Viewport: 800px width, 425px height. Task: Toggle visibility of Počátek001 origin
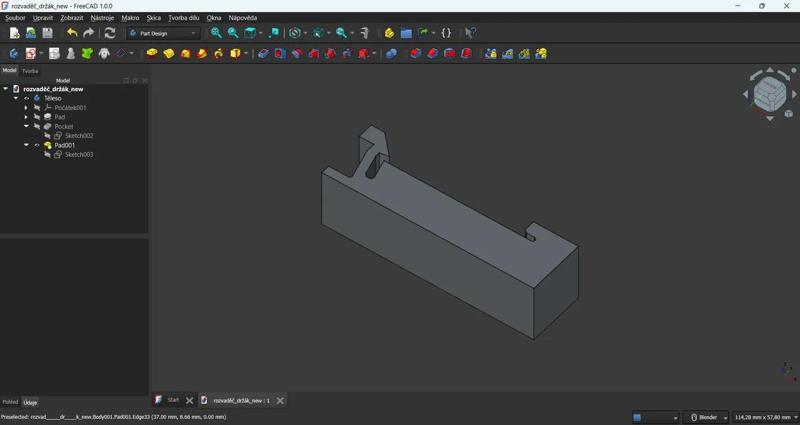click(37, 108)
